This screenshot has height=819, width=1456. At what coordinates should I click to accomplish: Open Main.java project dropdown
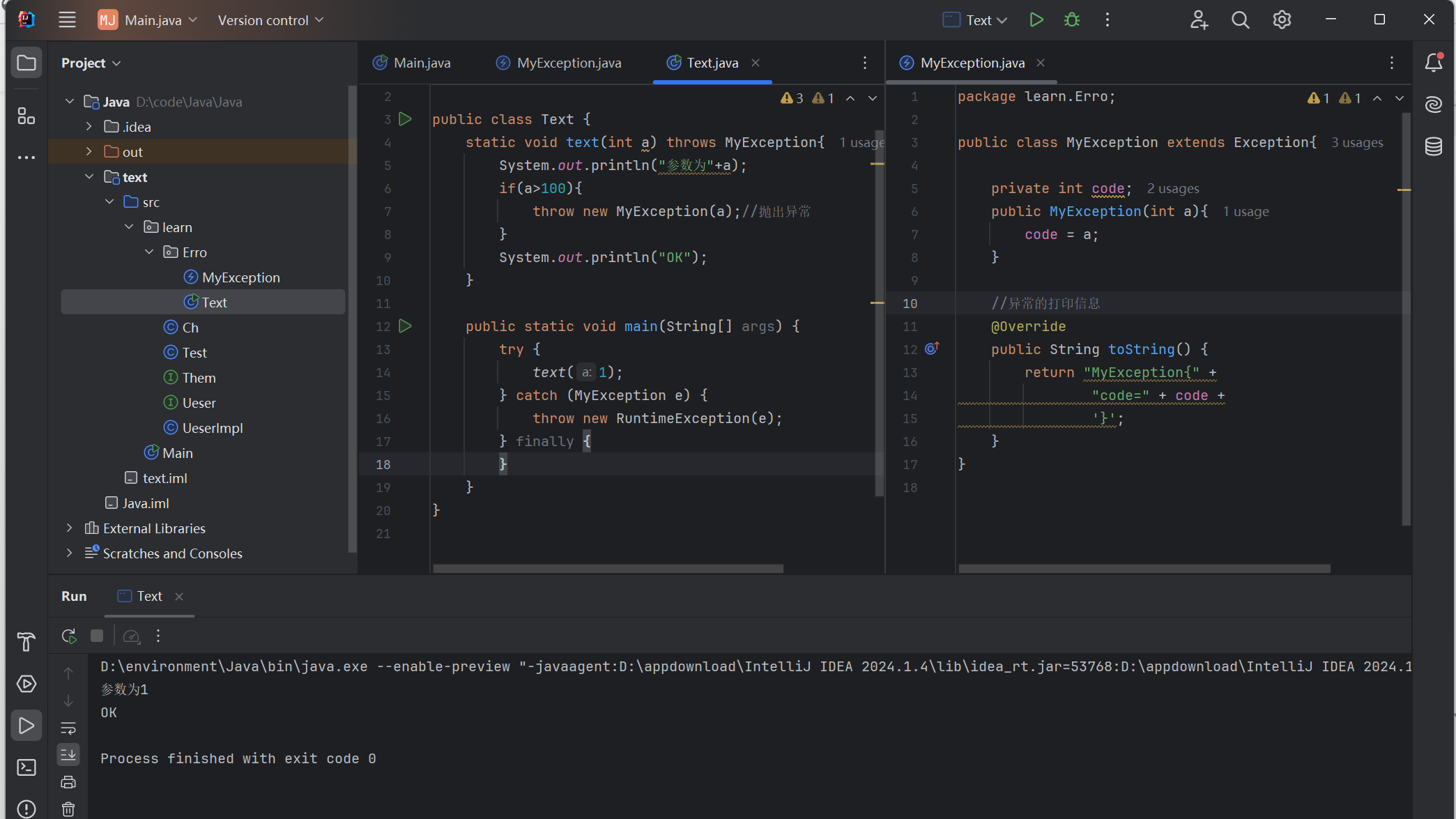(148, 20)
